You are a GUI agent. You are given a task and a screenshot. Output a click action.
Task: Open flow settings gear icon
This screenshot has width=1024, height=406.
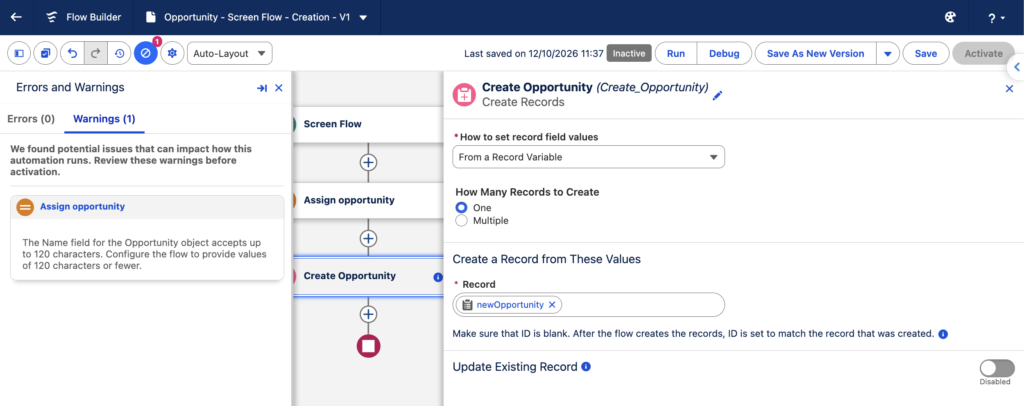point(172,54)
